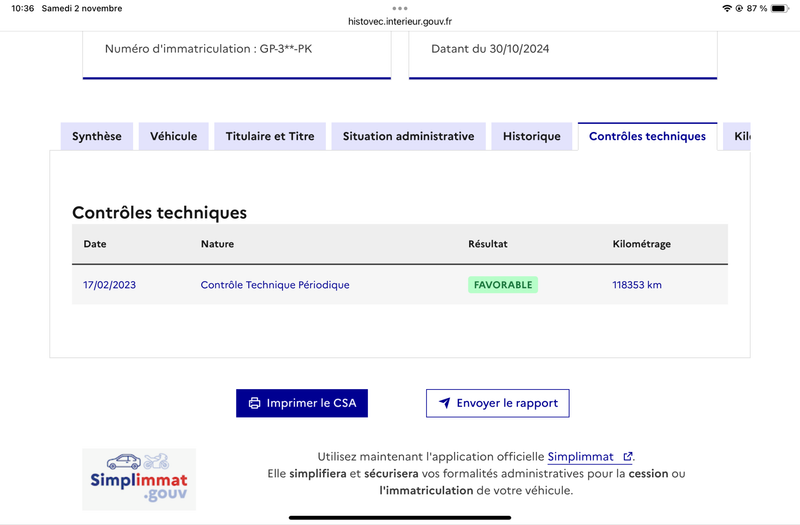Tap the home indicator bar at bottom
The image size is (800, 525).
click(x=400, y=518)
